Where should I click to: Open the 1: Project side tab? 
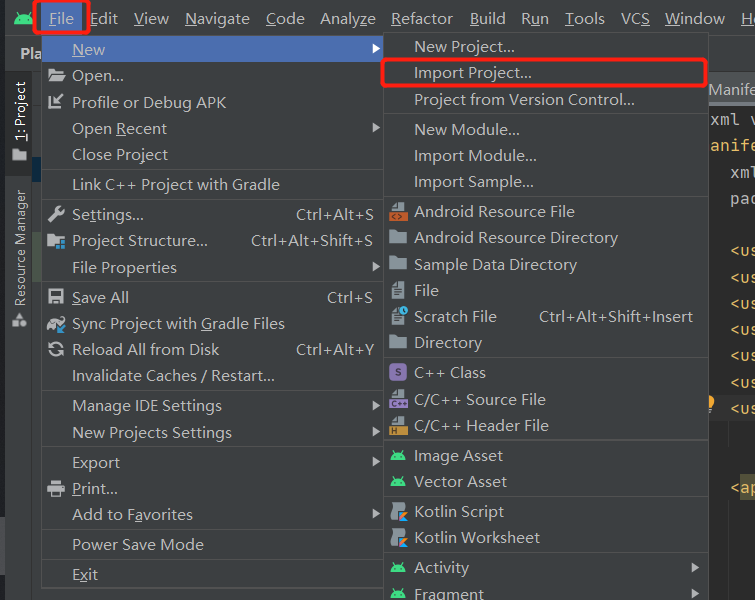(x=20, y=123)
